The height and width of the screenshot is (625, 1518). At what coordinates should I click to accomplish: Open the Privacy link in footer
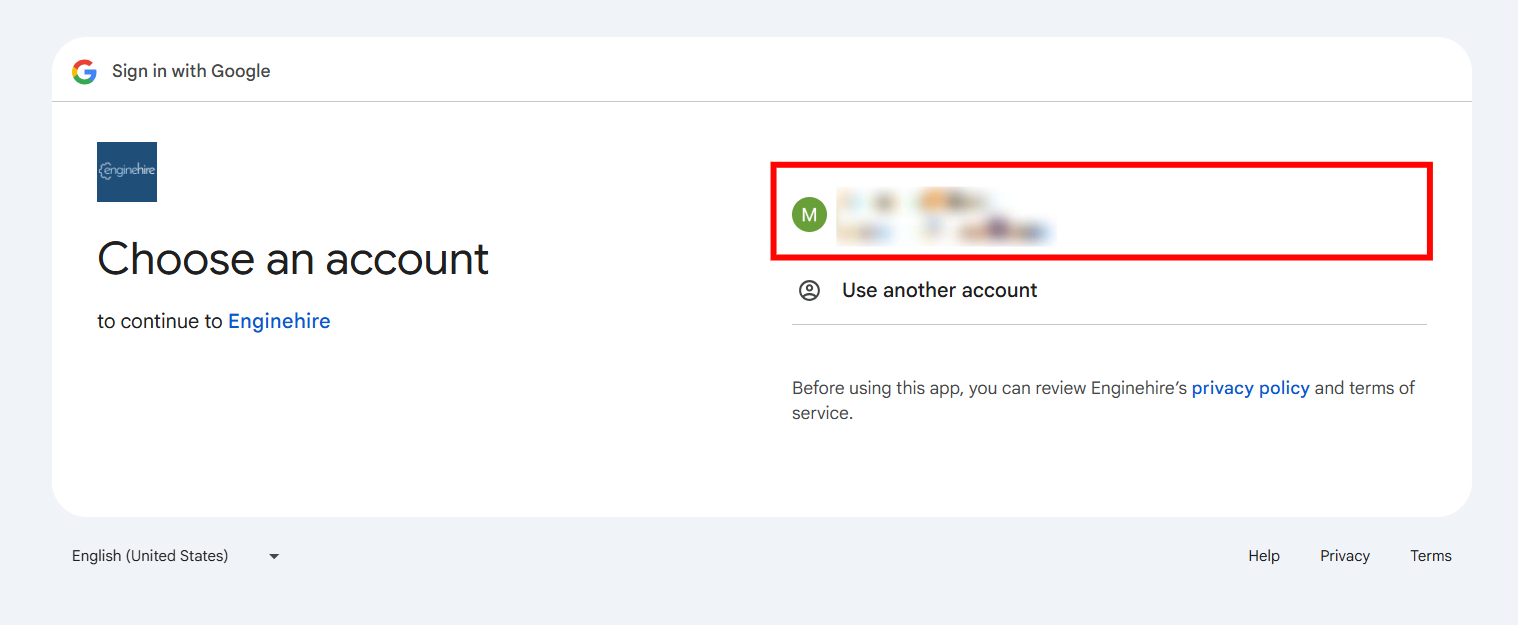click(1345, 556)
